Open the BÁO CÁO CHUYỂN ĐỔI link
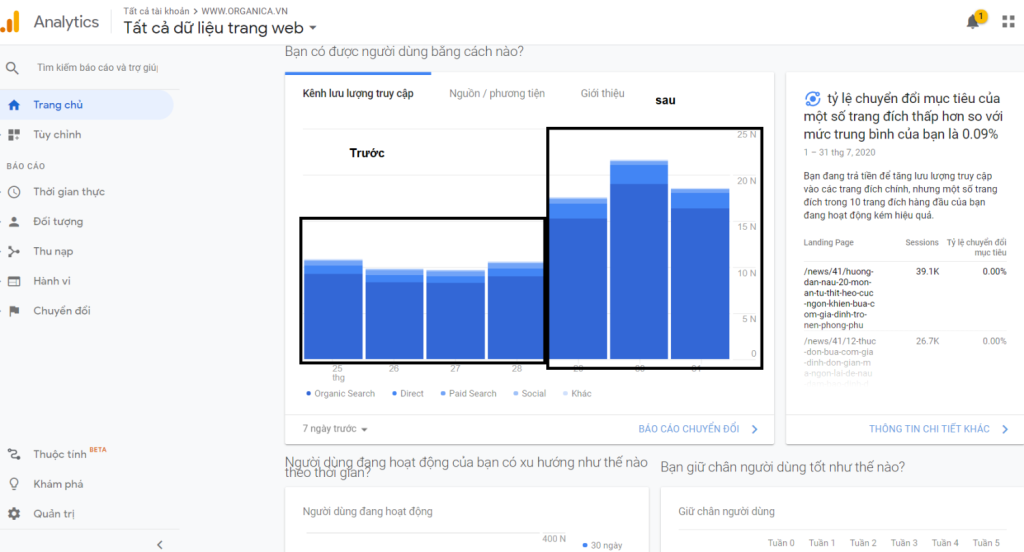1024x552 pixels. click(697, 429)
